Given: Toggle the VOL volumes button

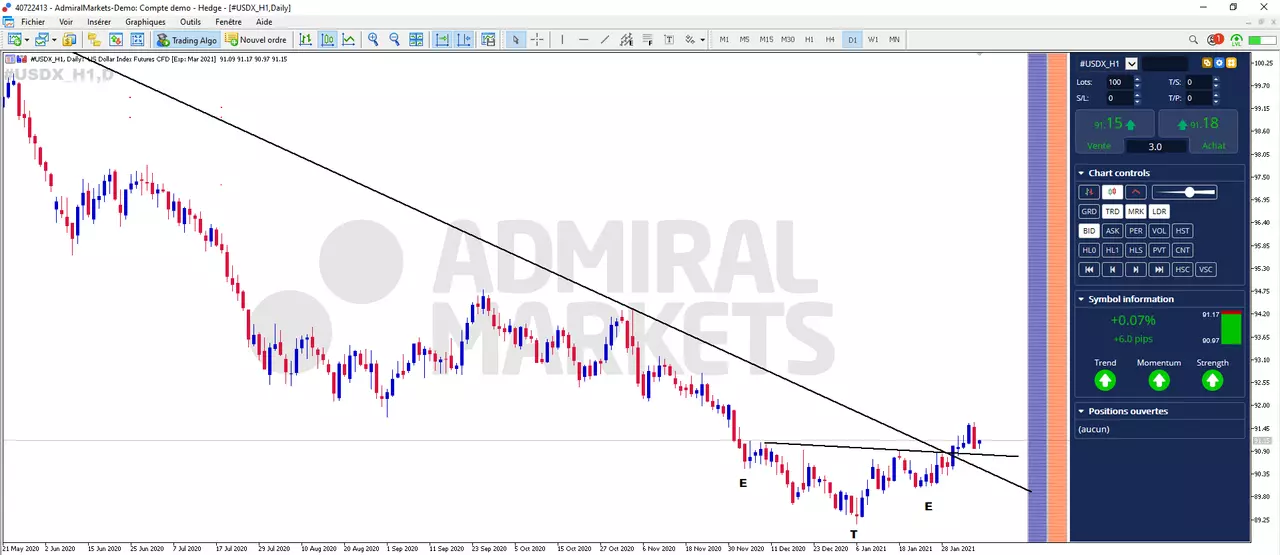Looking at the screenshot, I should point(1159,231).
